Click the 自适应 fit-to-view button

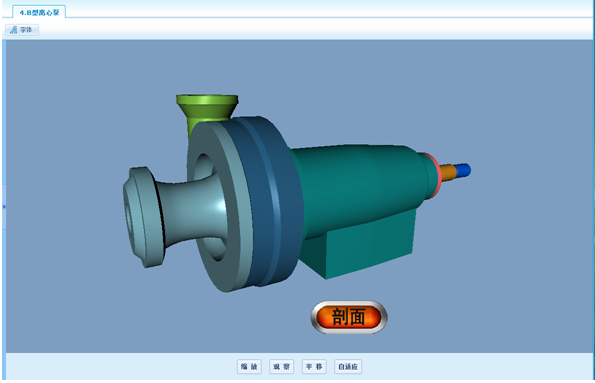coord(348,366)
